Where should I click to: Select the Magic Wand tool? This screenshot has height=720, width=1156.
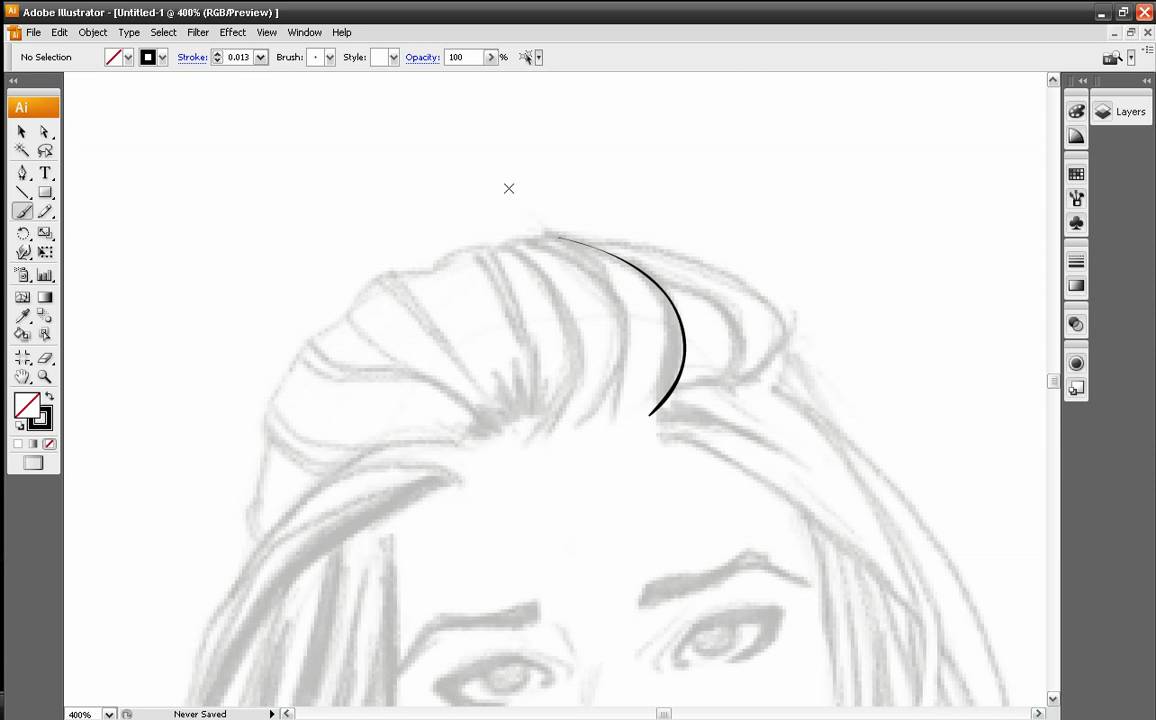(x=22, y=150)
